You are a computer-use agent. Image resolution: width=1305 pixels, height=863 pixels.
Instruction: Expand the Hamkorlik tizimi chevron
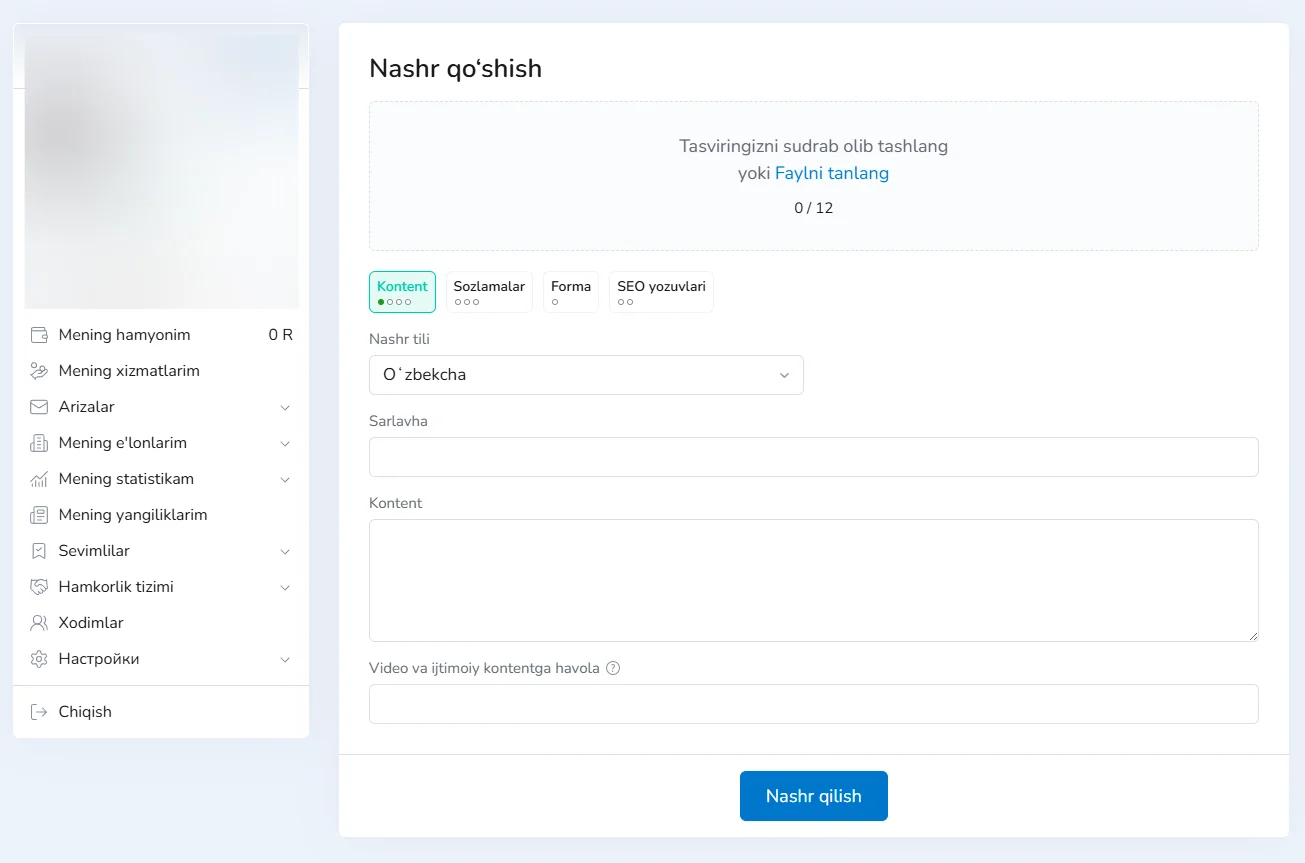point(285,588)
